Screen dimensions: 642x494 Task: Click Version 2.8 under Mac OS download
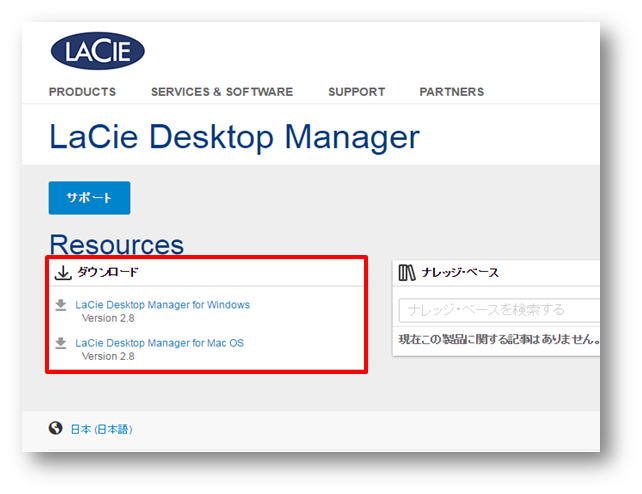click(x=108, y=356)
